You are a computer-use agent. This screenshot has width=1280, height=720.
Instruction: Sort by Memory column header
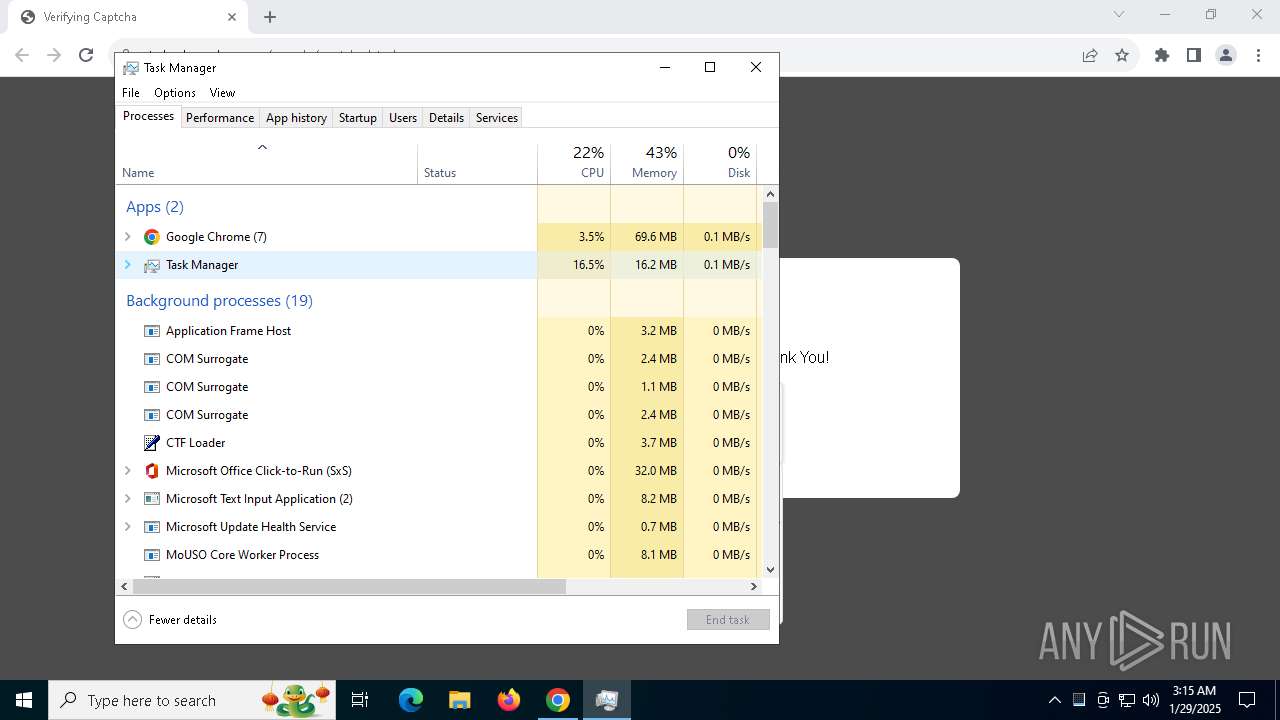(x=647, y=163)
